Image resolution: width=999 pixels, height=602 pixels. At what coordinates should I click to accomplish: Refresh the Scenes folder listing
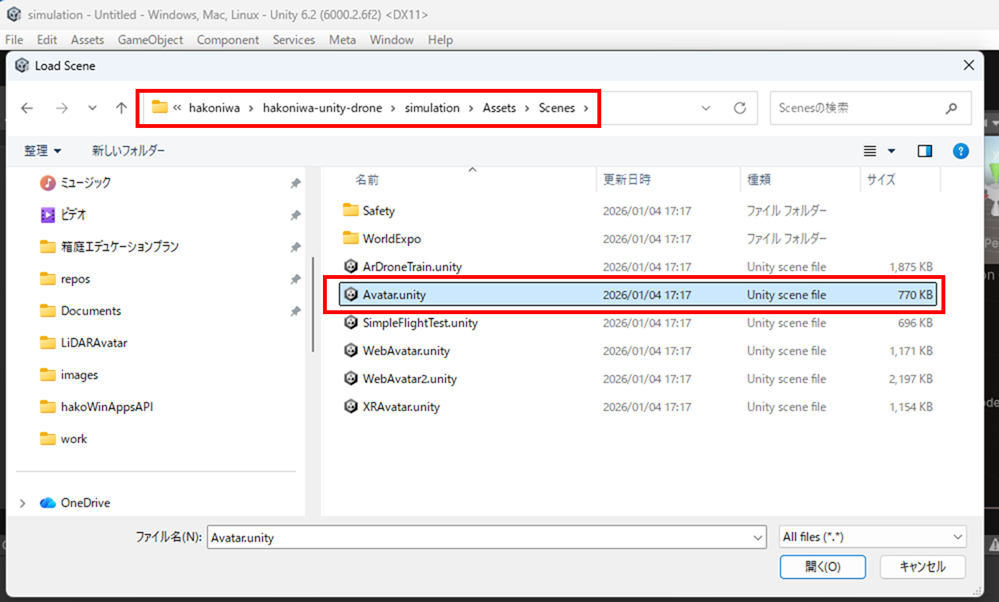pyautogui.click(x=740, y=108)
